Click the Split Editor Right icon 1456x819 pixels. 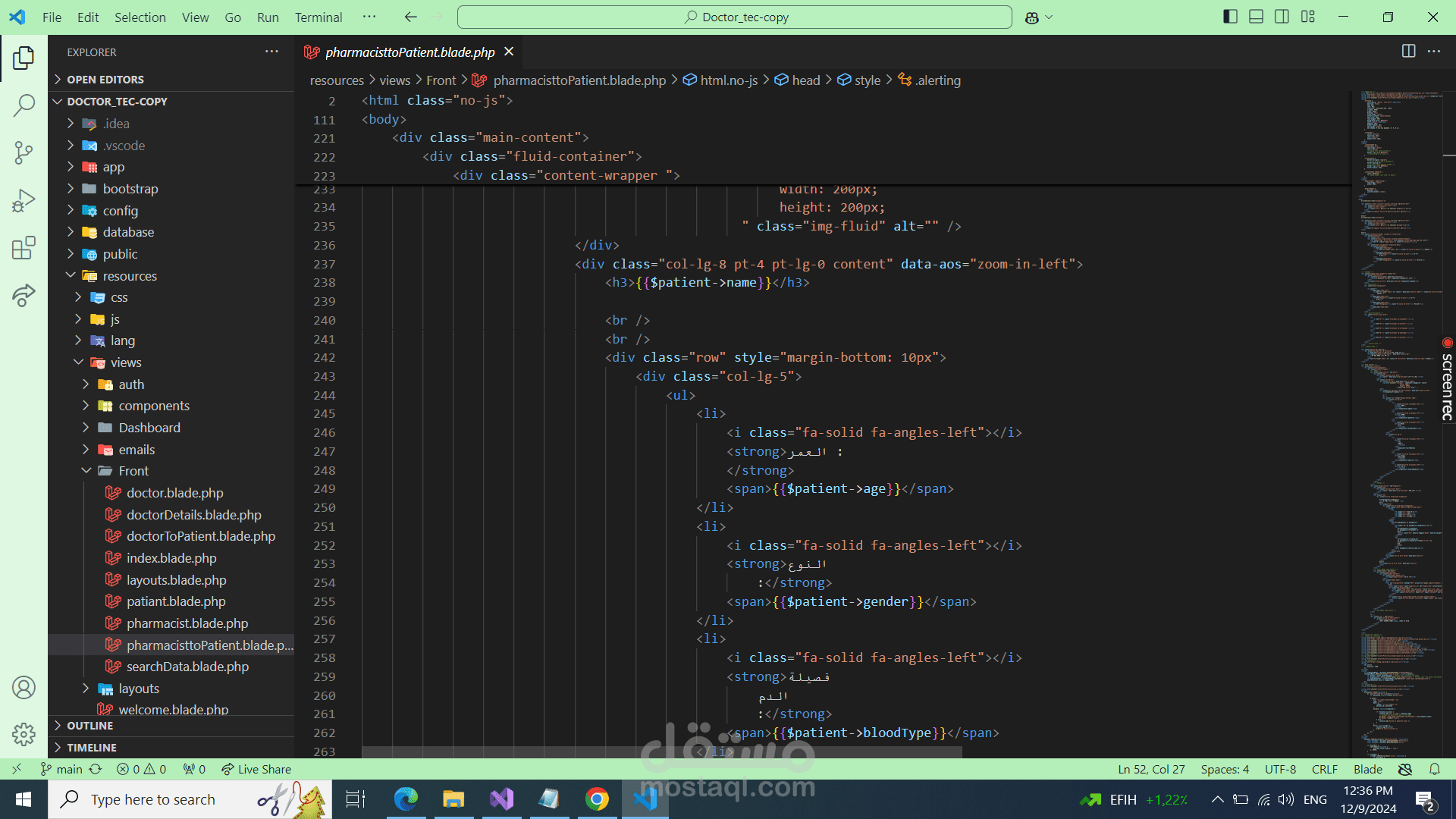click(x=1408, y=52)
